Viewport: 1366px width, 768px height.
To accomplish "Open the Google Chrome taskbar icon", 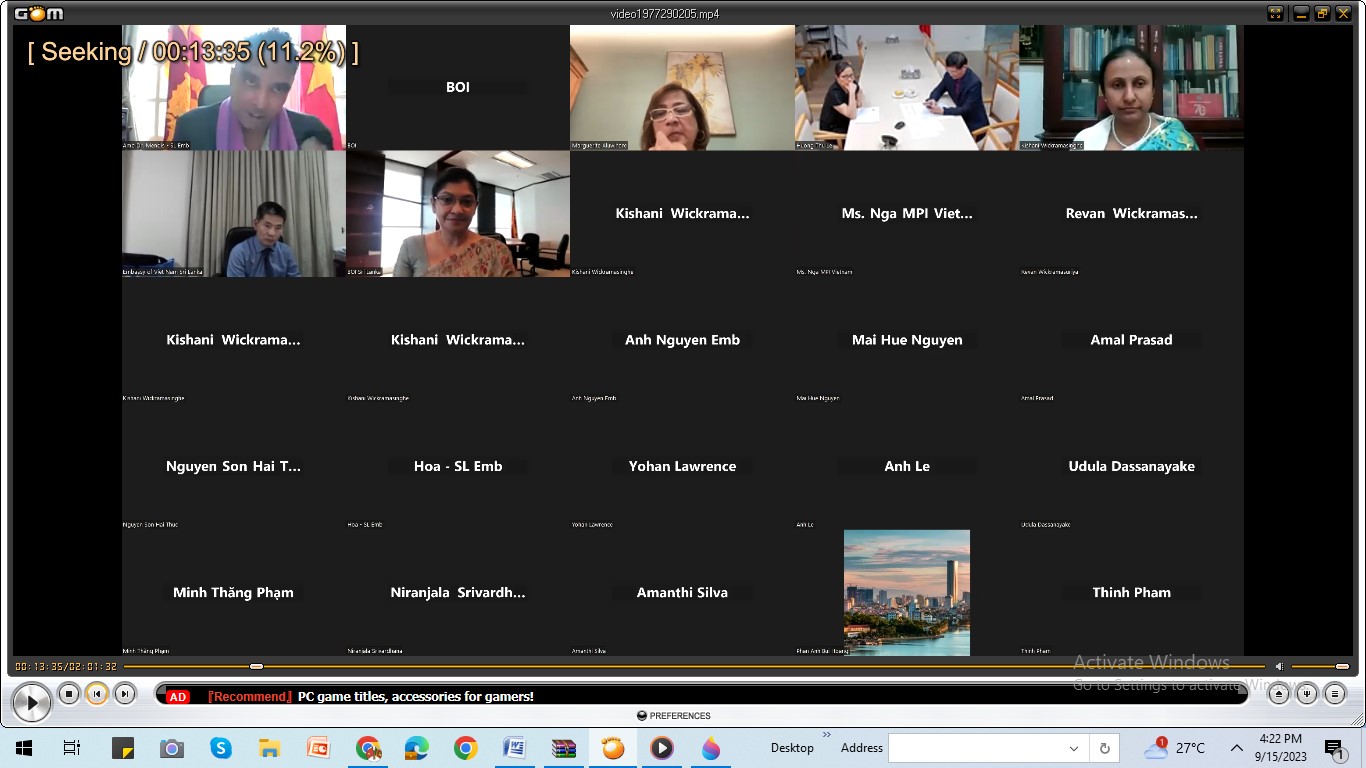I will coord(465,748).
